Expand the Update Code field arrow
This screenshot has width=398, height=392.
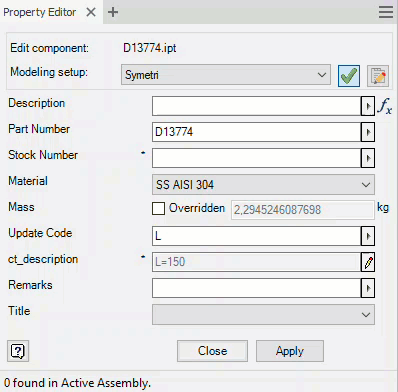(368, 236)
